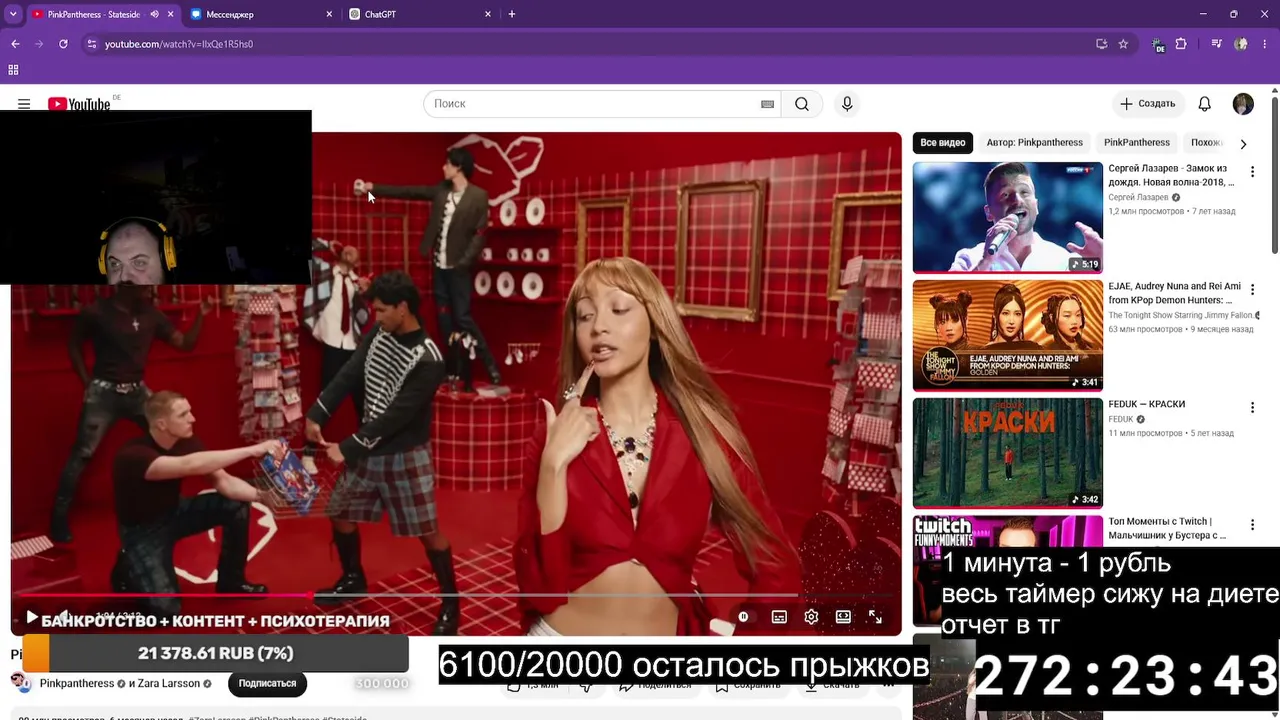Close the ChatGPT tab
This screenshot has width=1280, height=720.
coord(488,14)
